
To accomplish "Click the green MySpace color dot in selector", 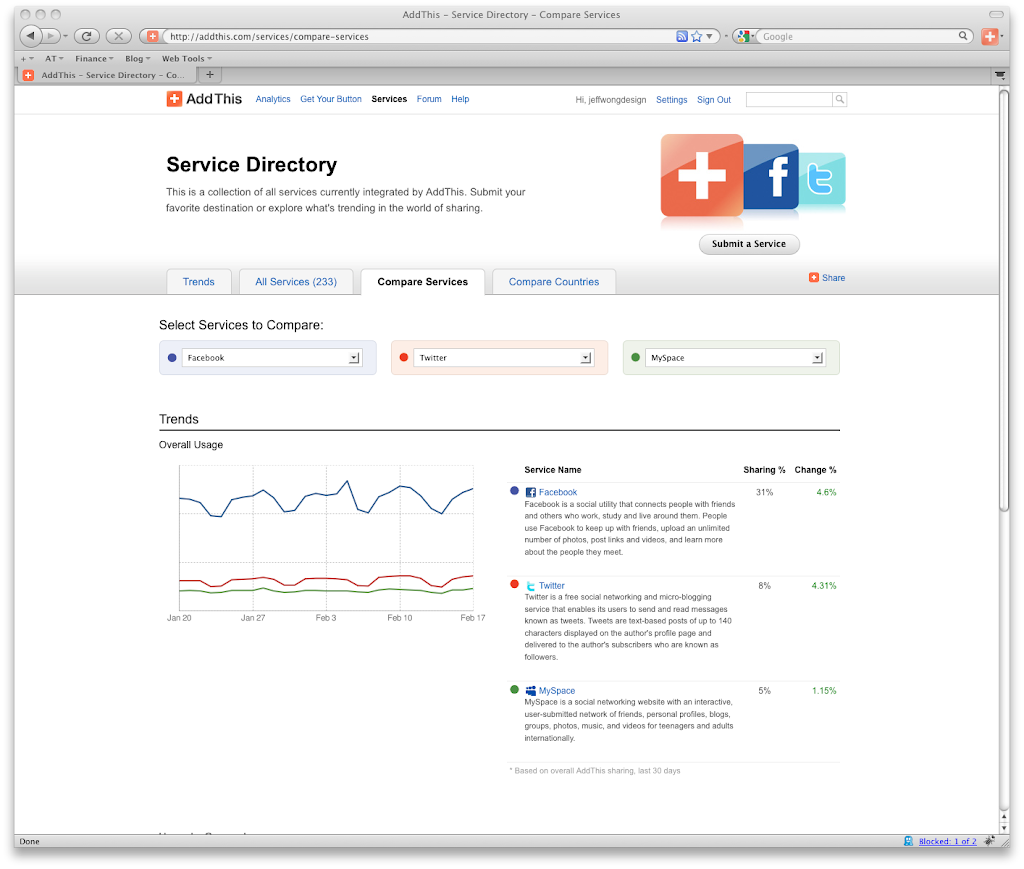I will click(635, 357).
